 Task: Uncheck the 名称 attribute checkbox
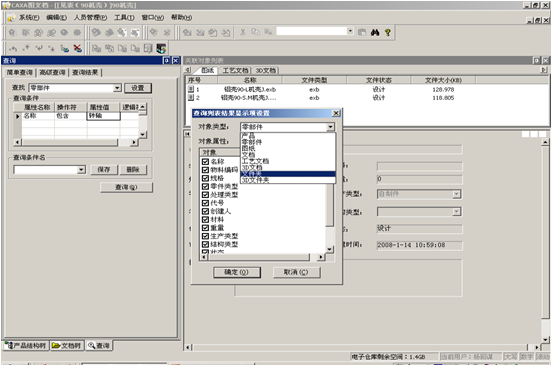206,162
